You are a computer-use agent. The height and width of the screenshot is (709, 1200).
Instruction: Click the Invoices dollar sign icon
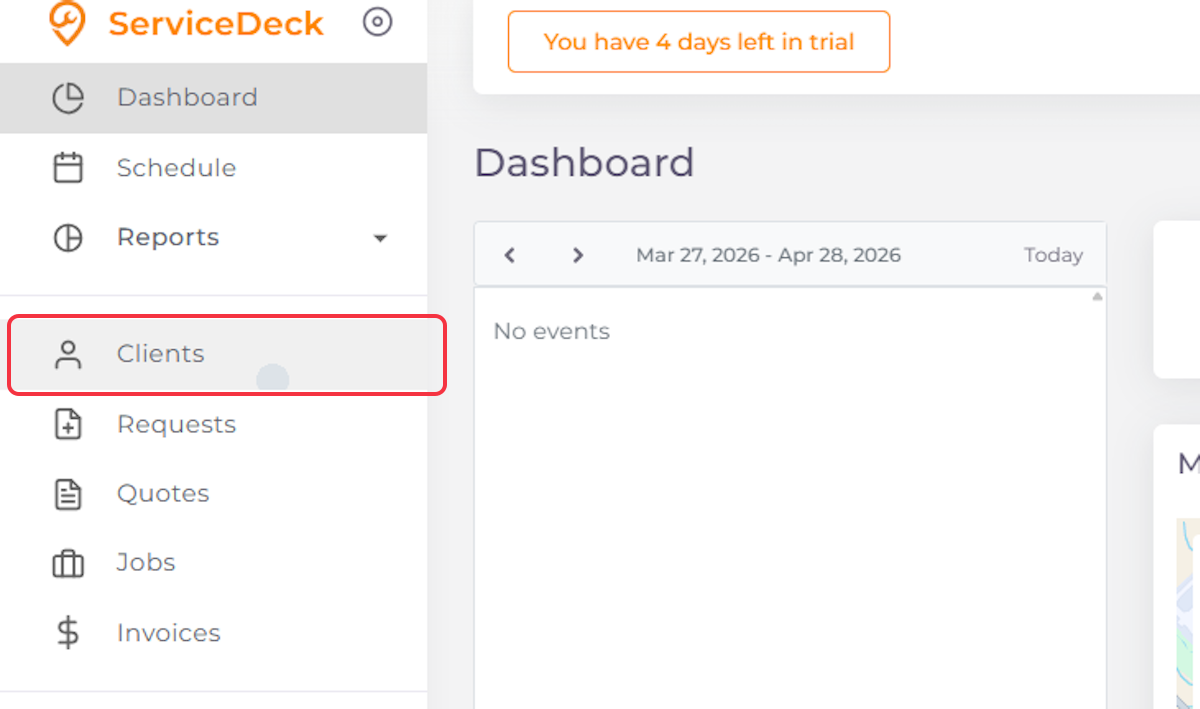68,633
